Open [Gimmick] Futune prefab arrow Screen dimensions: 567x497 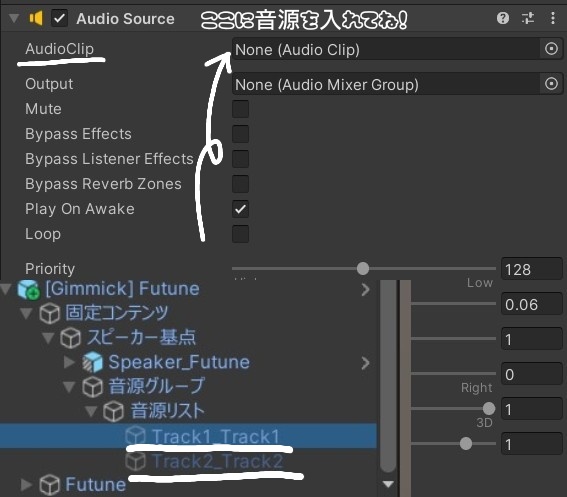[x=365, y=289]
